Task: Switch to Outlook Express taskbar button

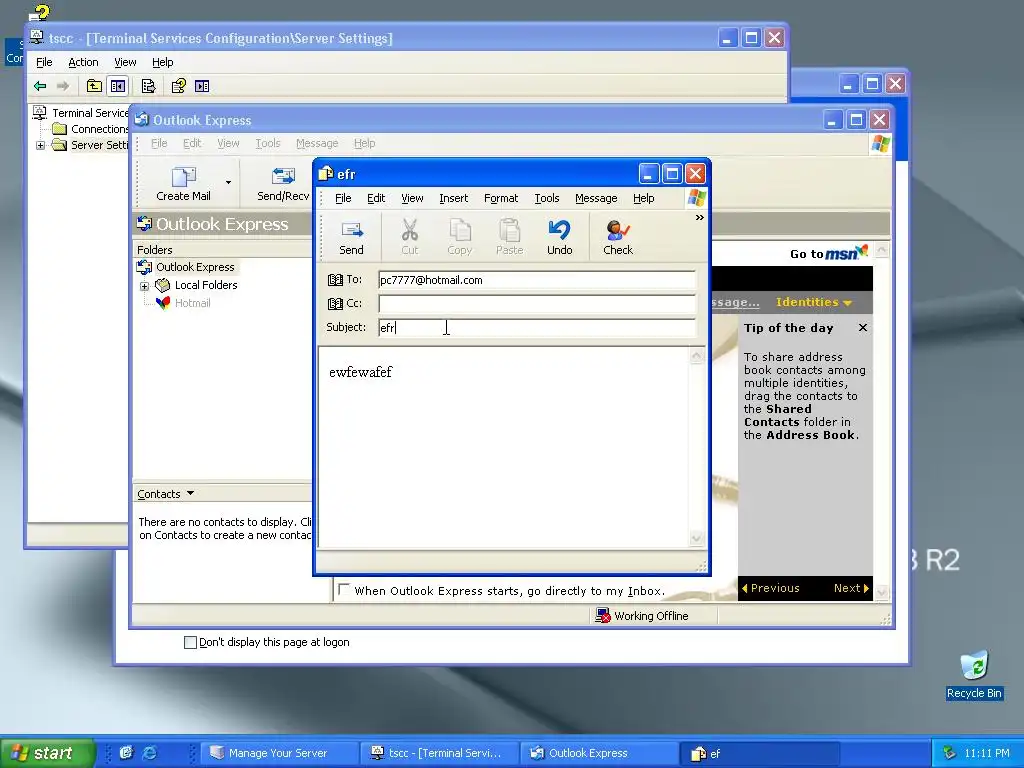Action: pyautogui.click(x=600, y=753)
